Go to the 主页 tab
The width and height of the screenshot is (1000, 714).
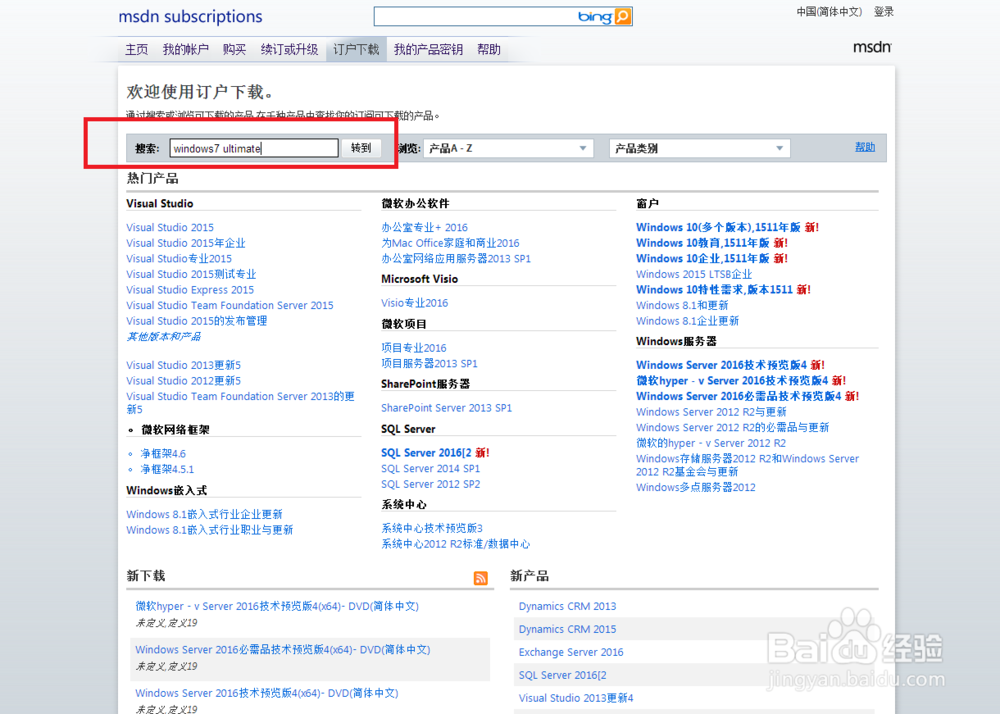coord(136,50)
